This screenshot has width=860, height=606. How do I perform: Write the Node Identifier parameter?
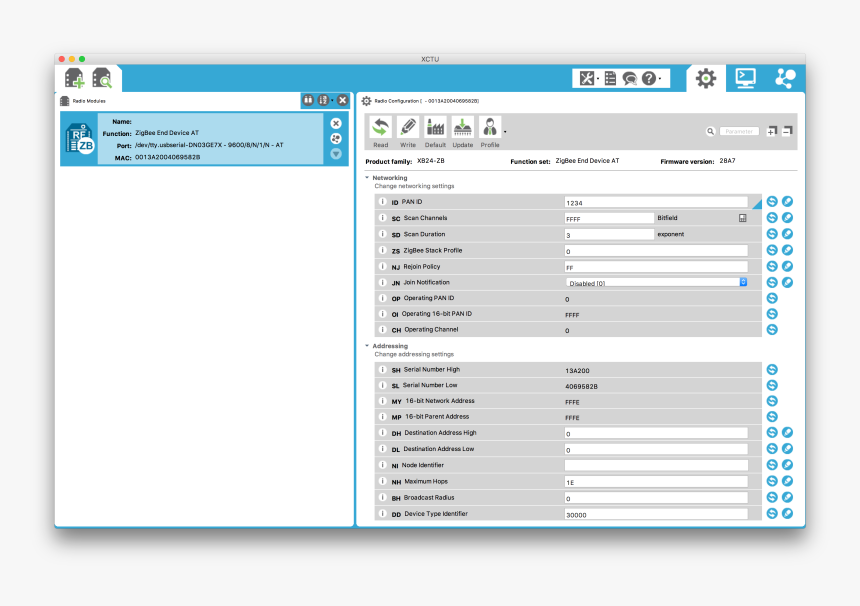tap(788, 465)
